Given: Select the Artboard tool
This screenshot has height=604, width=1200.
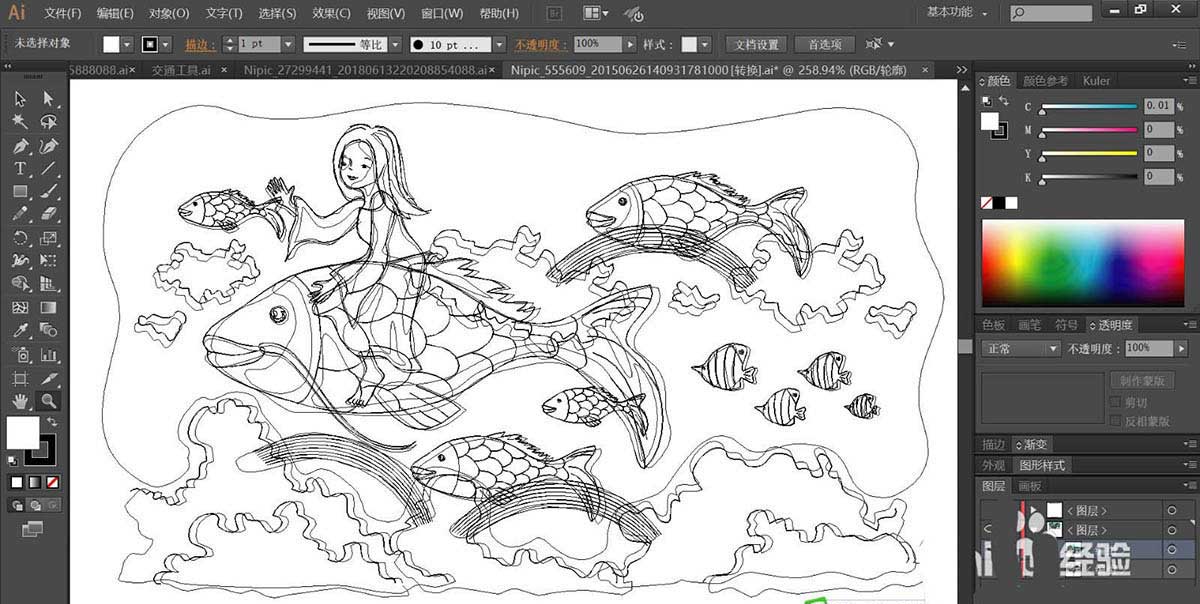Looking at the screenshot, I should (x=20, y=378).
